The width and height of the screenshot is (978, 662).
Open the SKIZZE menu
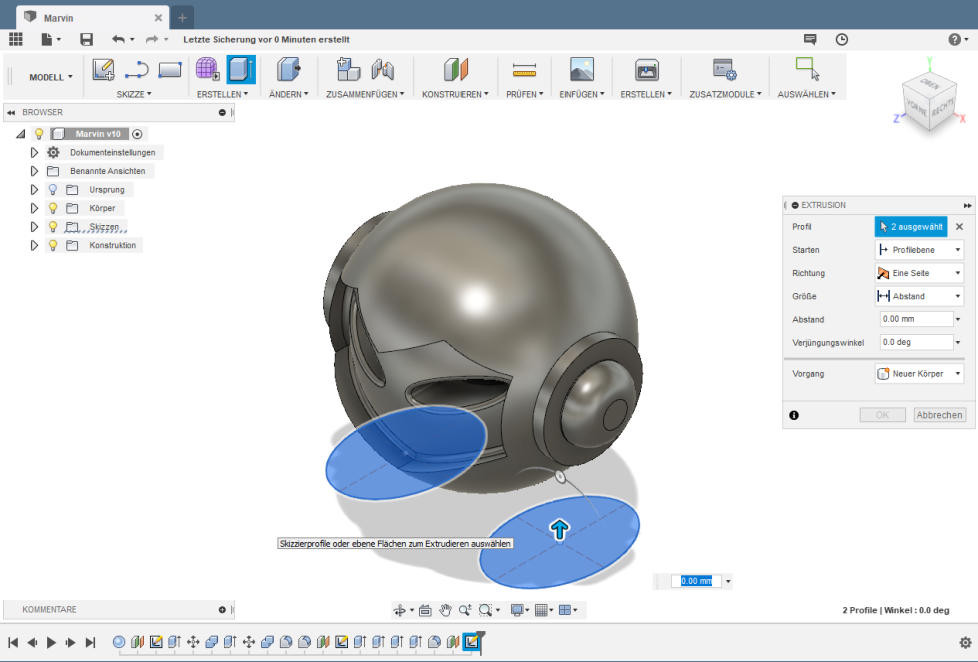(133, 94)
